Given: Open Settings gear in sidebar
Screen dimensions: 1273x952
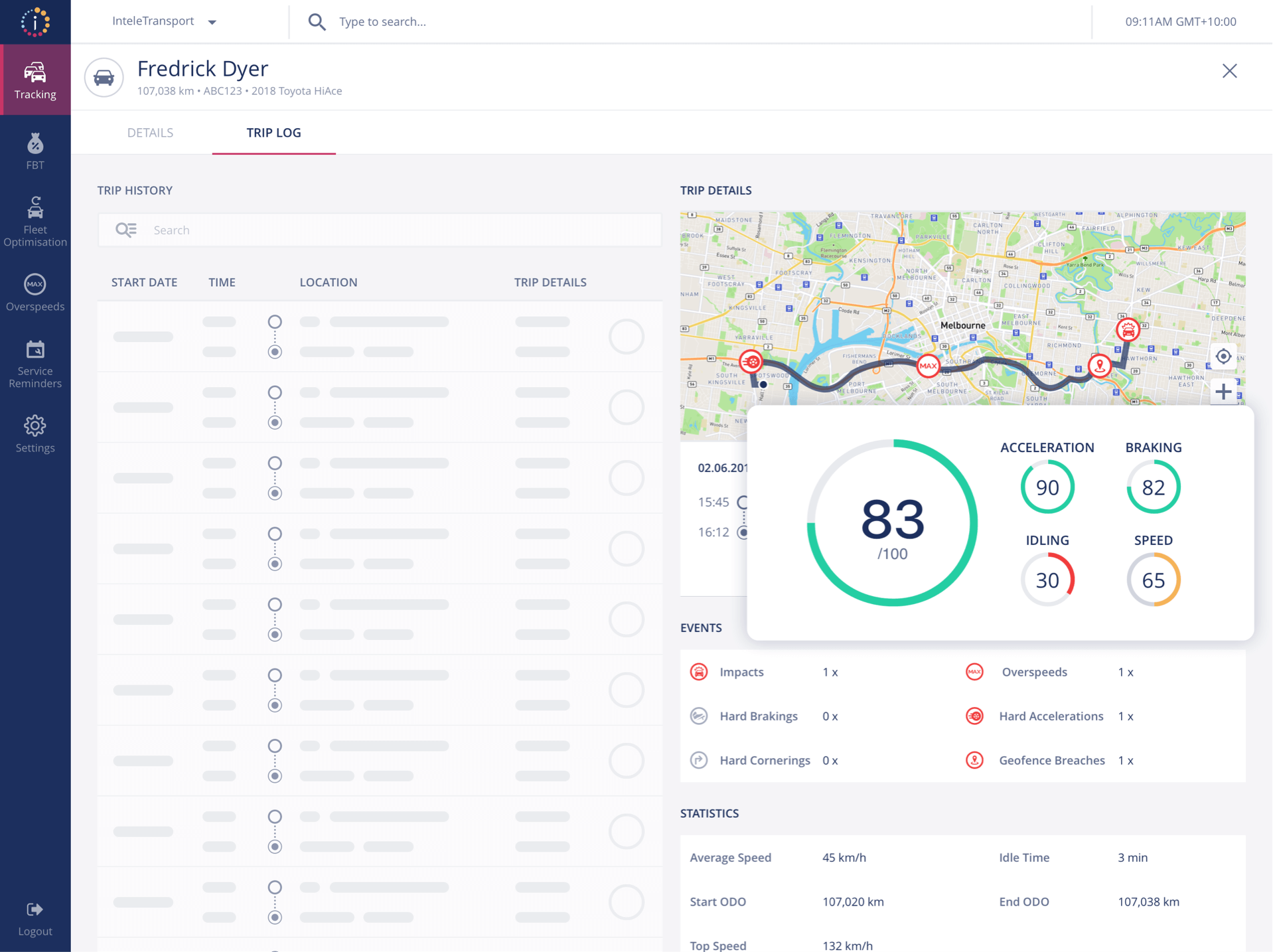Looking at the screenshot, I should 35,434.
